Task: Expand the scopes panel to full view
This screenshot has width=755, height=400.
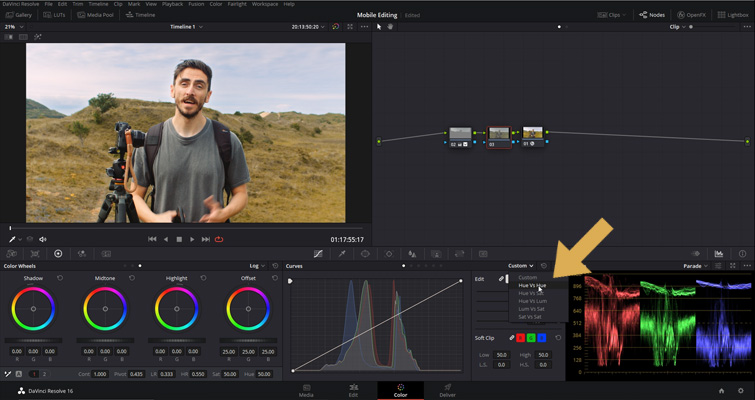Action: 732,266
